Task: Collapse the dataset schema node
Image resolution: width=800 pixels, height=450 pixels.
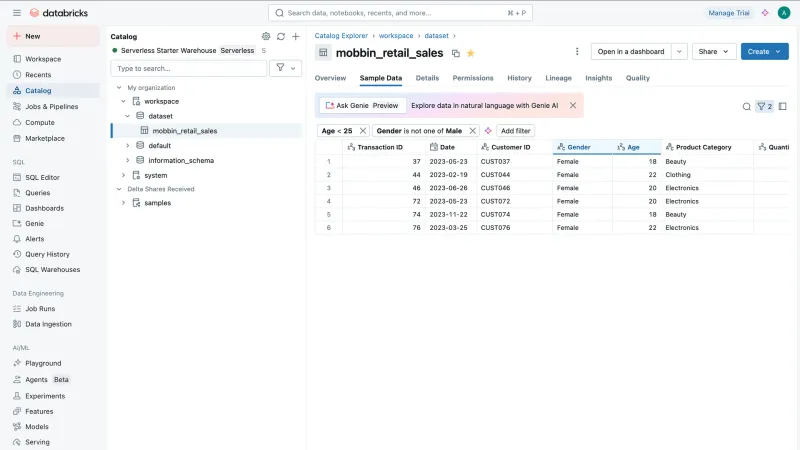Action: pyautogui.click(x=128, y=116)
